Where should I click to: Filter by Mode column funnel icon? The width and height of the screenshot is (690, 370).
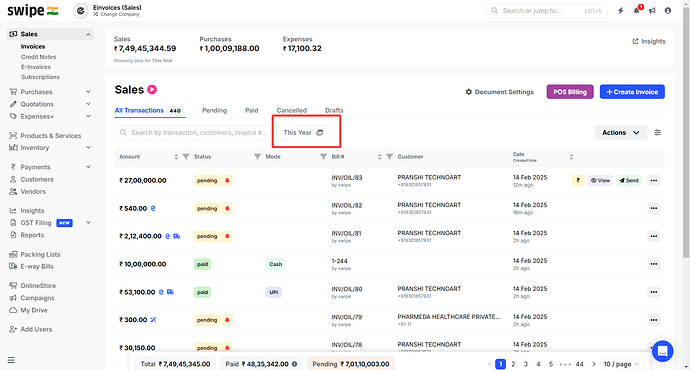pyautogui.click(x=323, y=157)
